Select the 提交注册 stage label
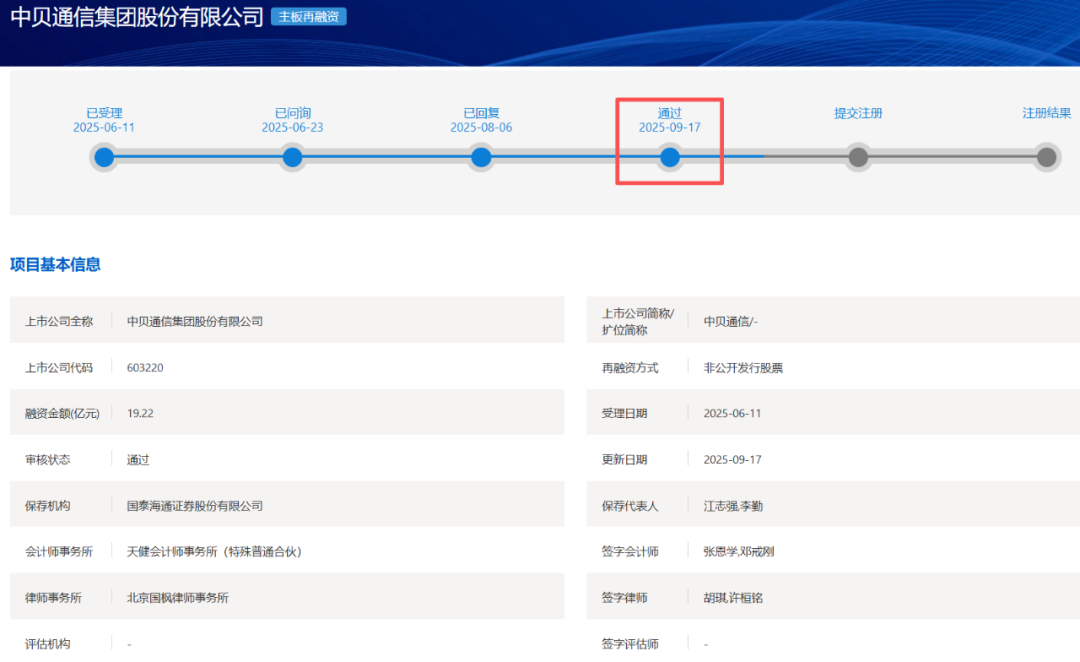This screenshot has height=662, width=1080. (x=858, y=113)
